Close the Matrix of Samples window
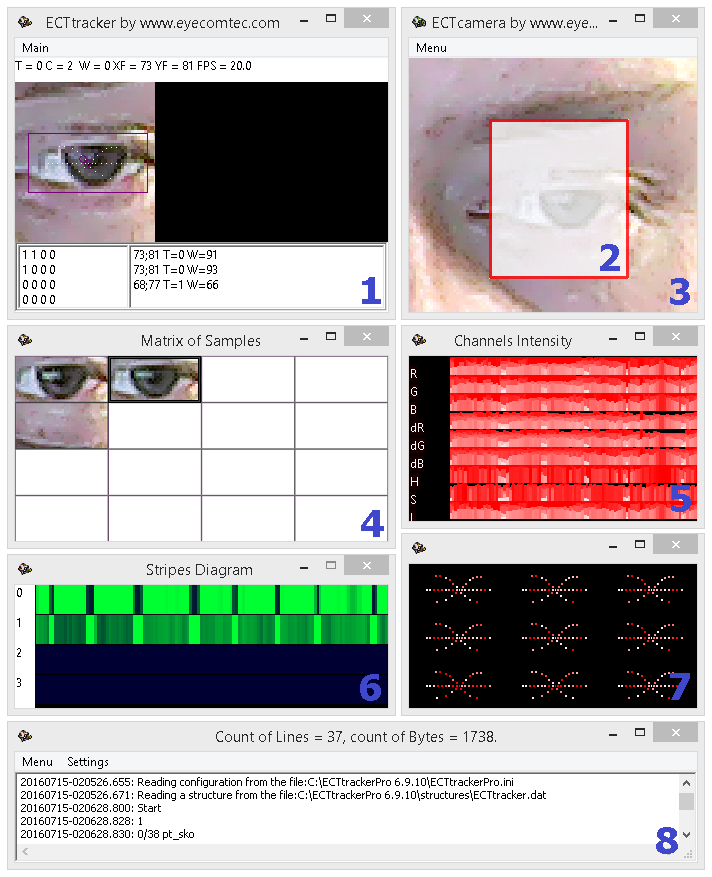Viewport: 712px width, 877px height. point(367,337)
